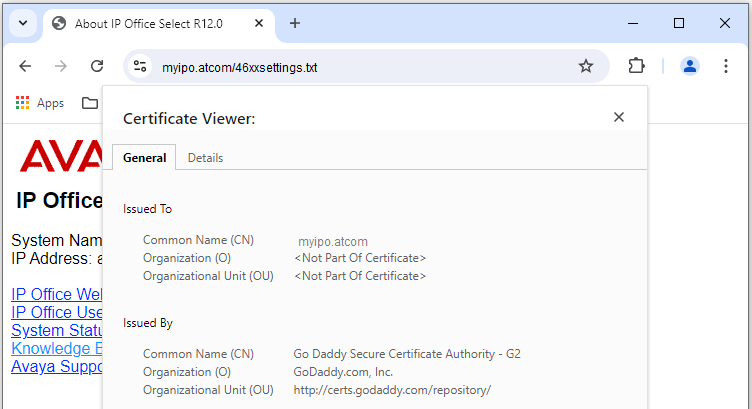
Task: Close the About IP Office tab
Action: (x=259, y=23)
